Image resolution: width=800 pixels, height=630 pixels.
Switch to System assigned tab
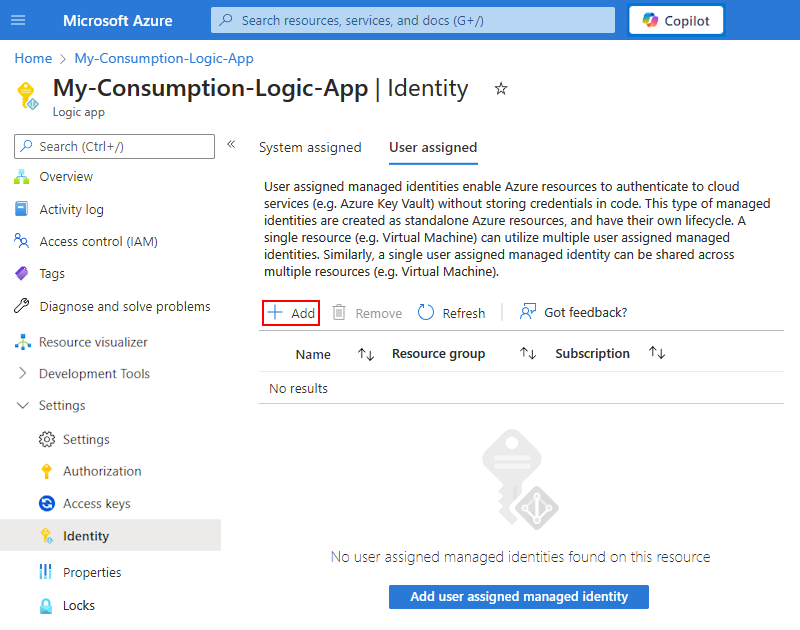click(x=310, y=147)
